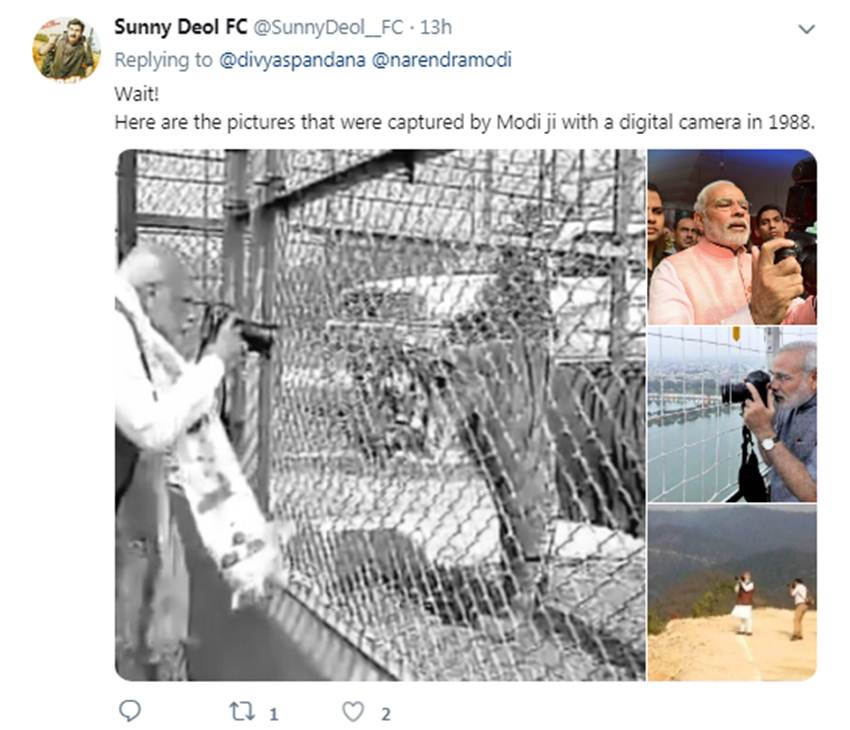Like the tweet with the heart icon
850x730 pixels.
[353, 711]
